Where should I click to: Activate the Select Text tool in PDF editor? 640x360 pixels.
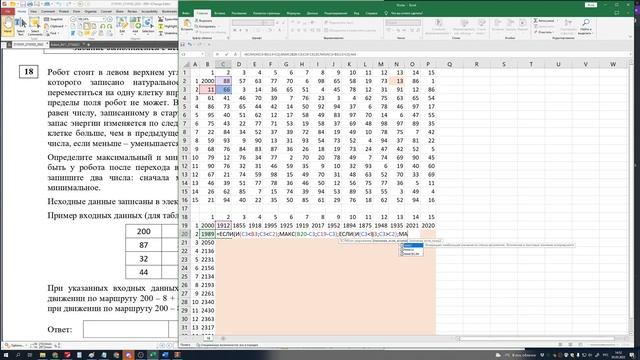point(20,26)
